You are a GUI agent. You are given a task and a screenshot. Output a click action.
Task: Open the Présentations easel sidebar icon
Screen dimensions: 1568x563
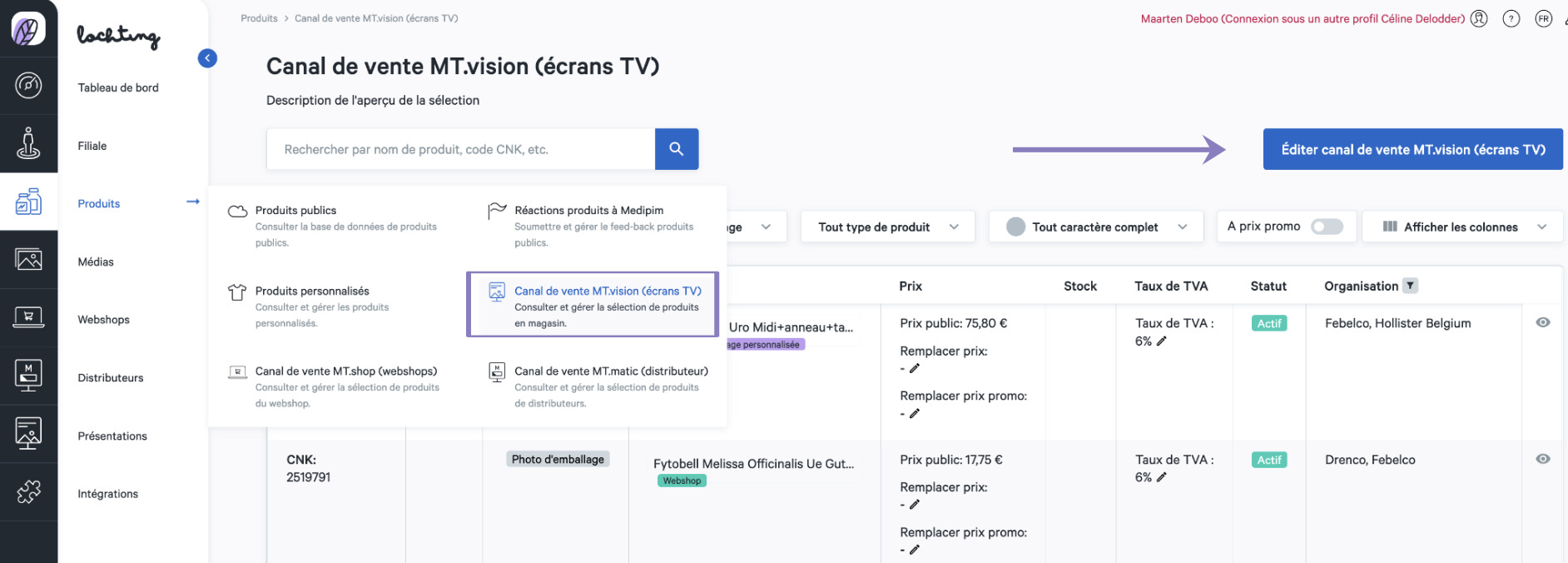(28, 433)
